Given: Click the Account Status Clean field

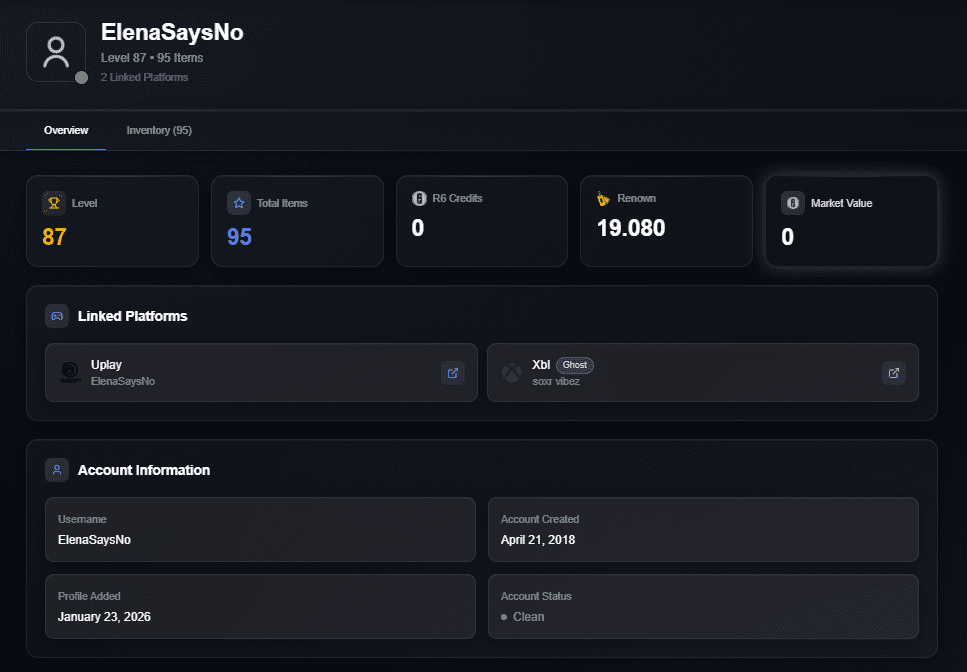Looking at the screenshot, I should click(x=702, y=607).
